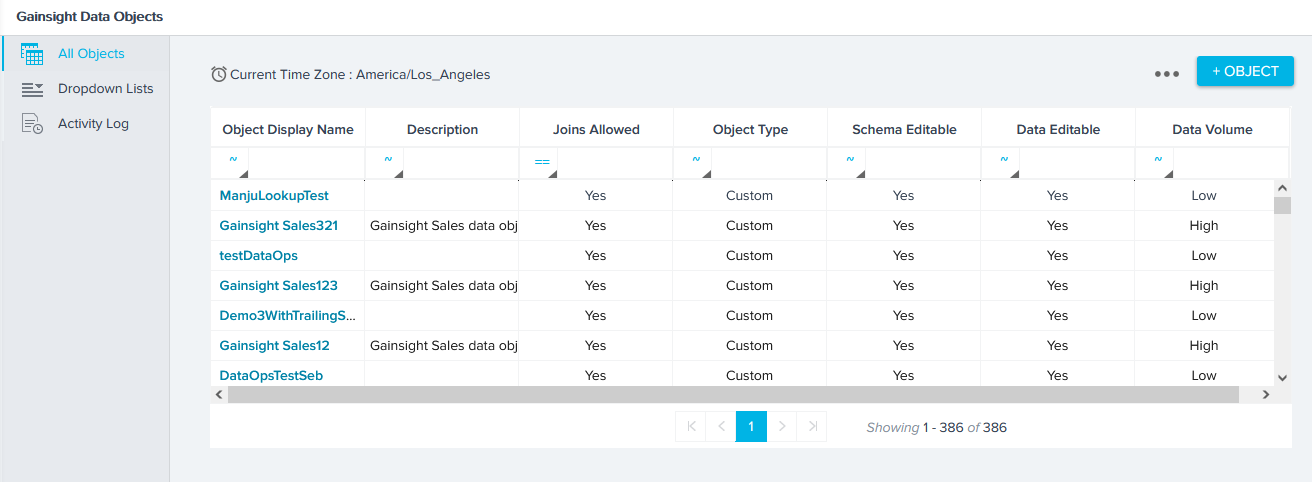Go to last page of results
The height and width of the screenshot is (482, 1312).
coord(812,426)
